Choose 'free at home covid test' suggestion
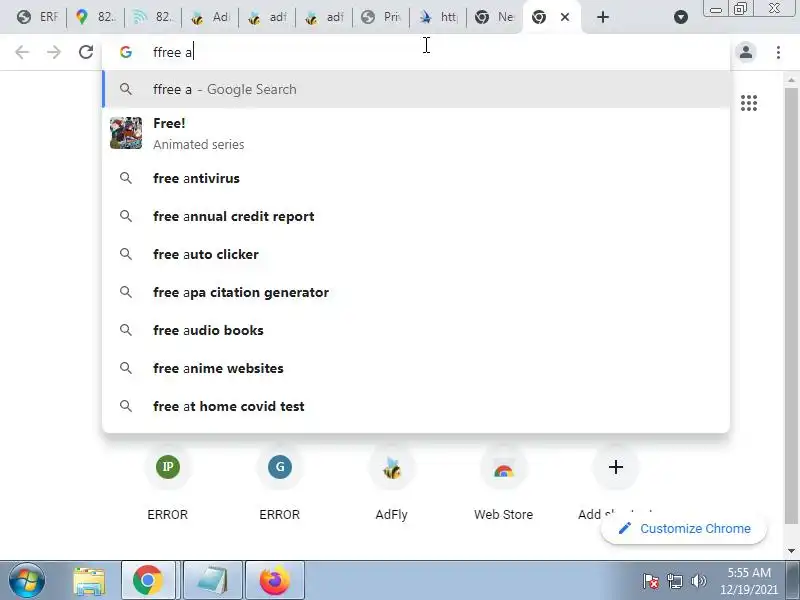 (x=416, y=406)
